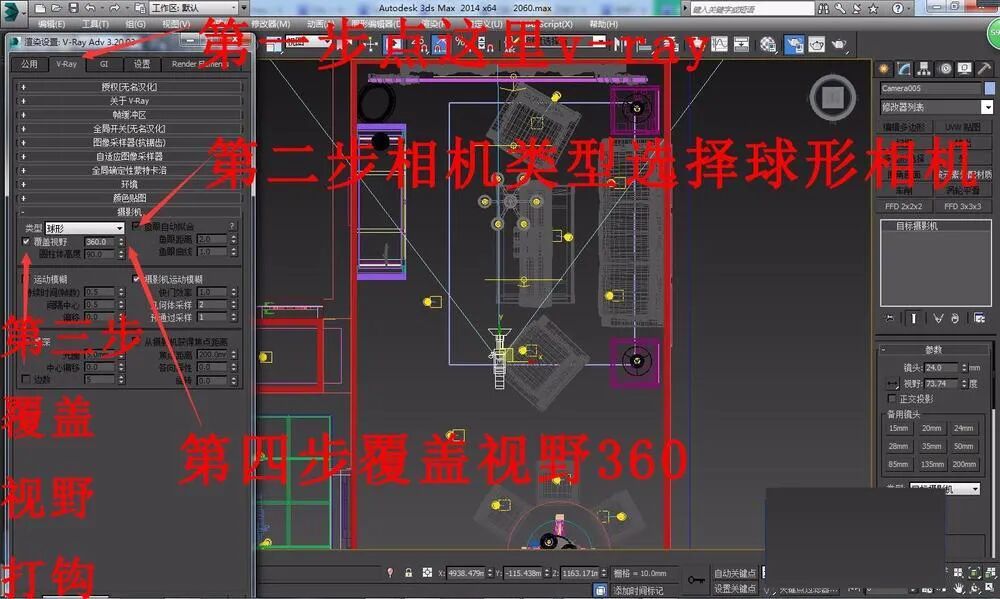Switch to the V-Ray tab in render setup
The height and width of the screenshot is (599, 1000).
[66, 64]
